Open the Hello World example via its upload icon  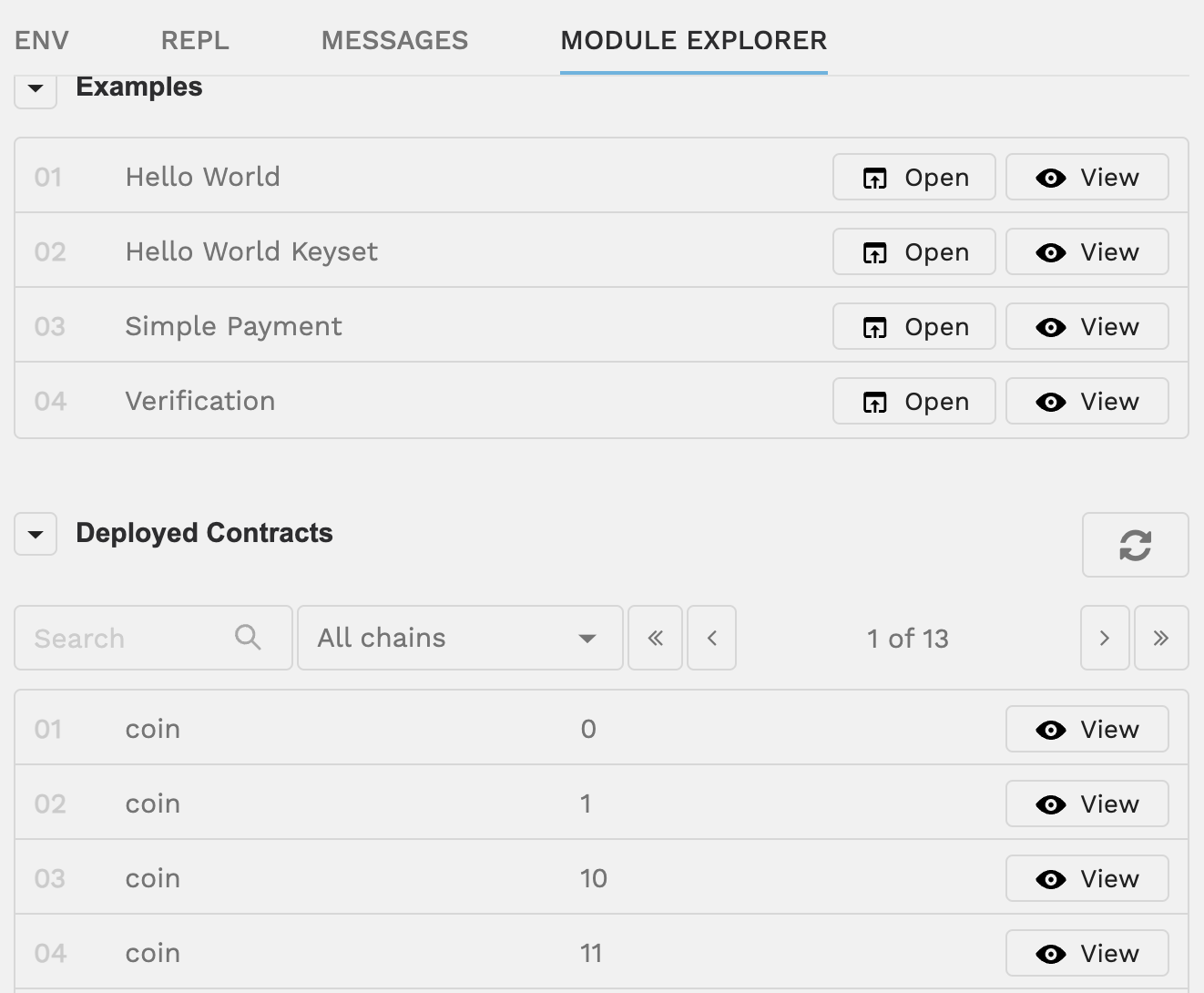[876, 178]
